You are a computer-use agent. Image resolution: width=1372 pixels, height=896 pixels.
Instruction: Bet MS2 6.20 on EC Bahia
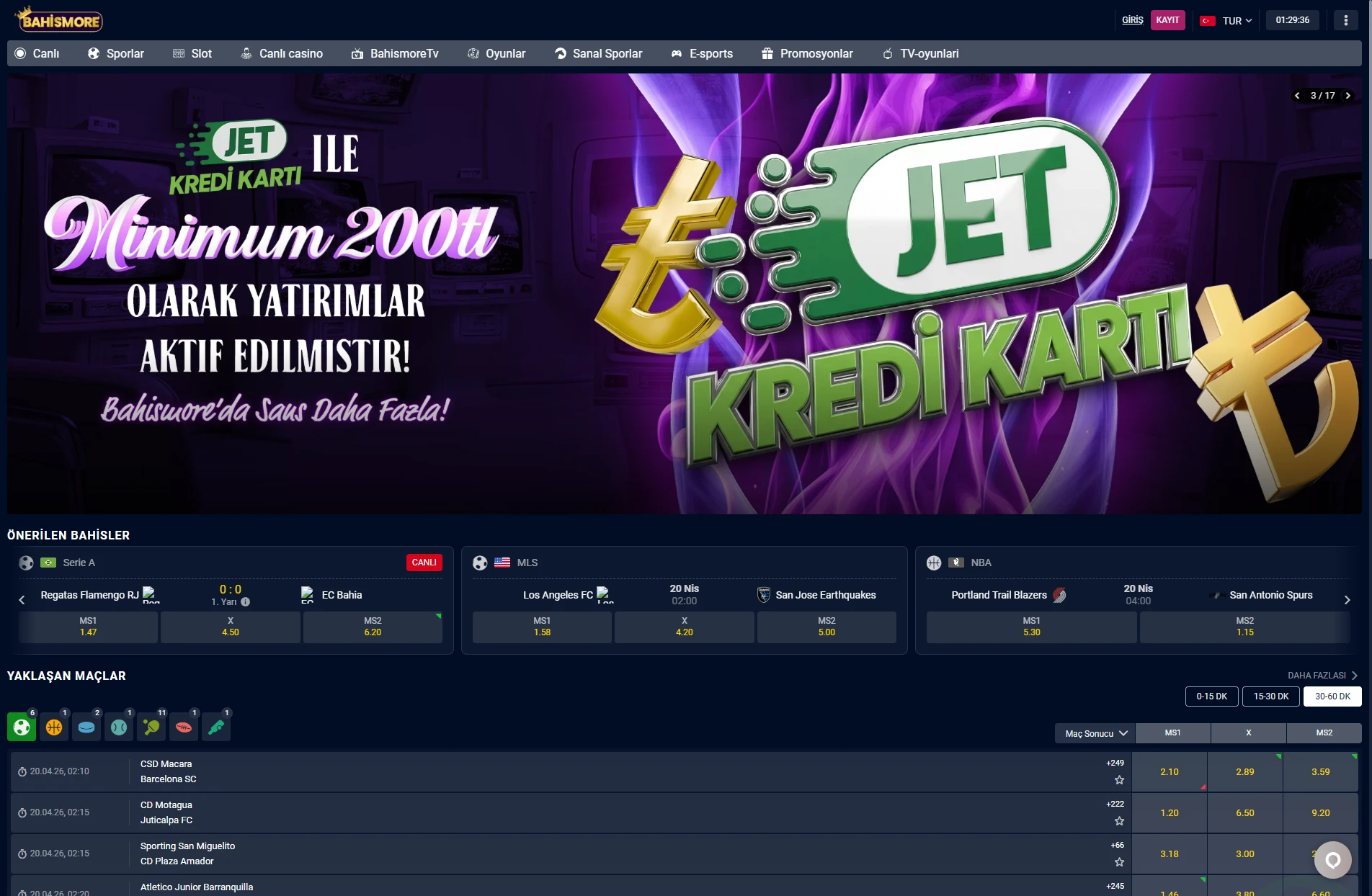click(373, 627)
